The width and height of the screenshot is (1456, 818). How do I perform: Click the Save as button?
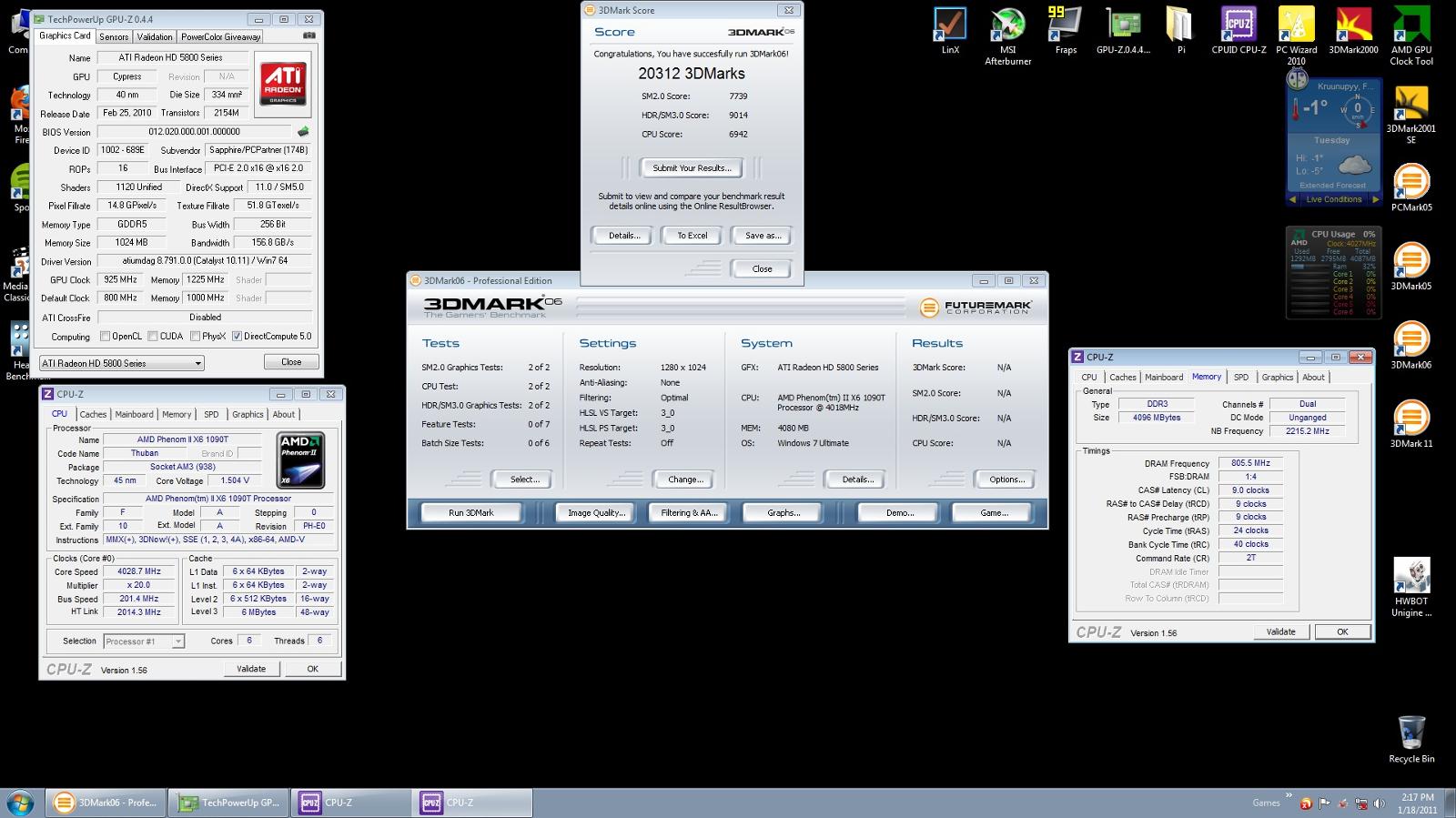[x=763, y=236]
